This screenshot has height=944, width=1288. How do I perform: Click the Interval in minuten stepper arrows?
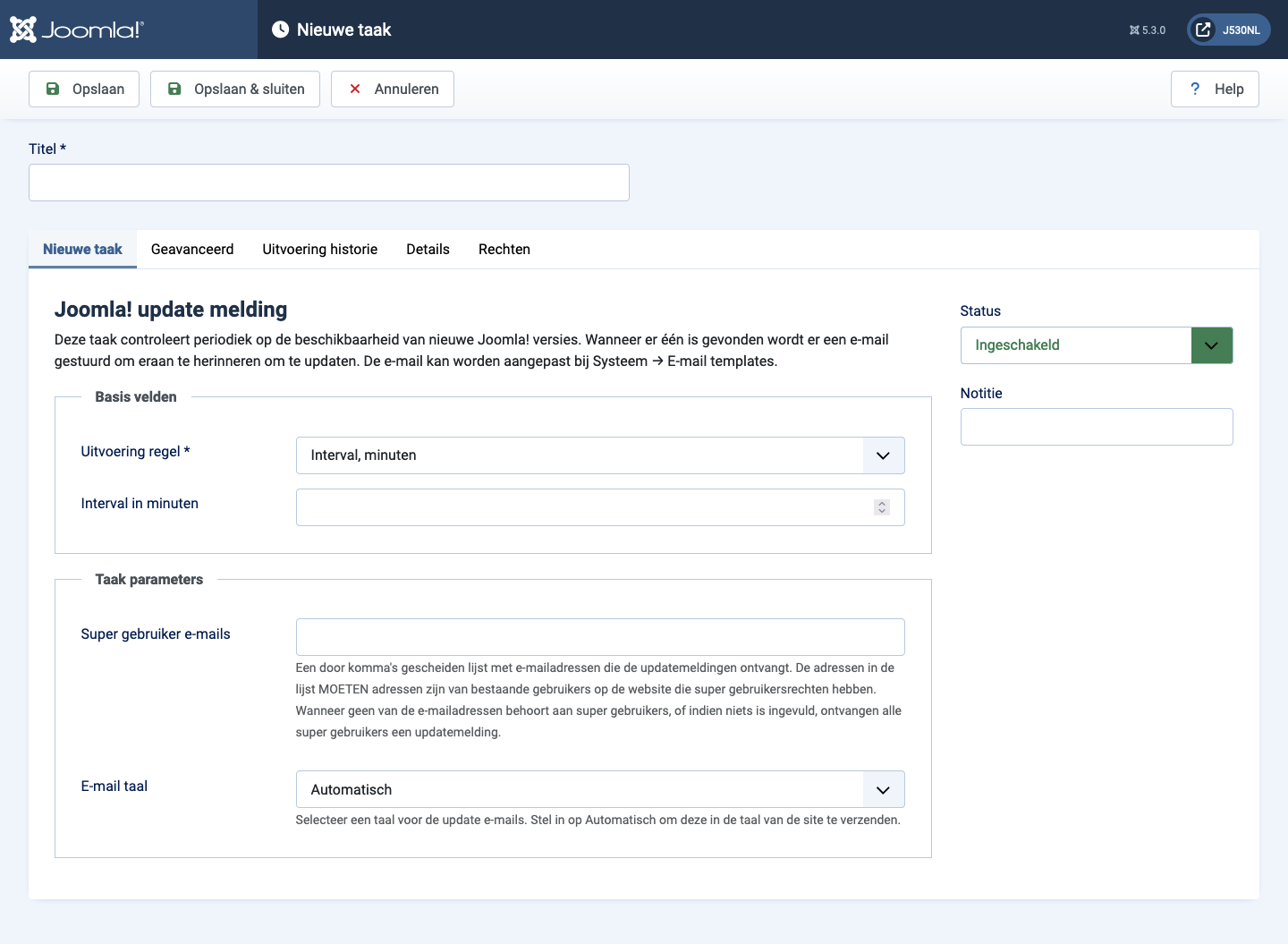(x=882, y=507)
